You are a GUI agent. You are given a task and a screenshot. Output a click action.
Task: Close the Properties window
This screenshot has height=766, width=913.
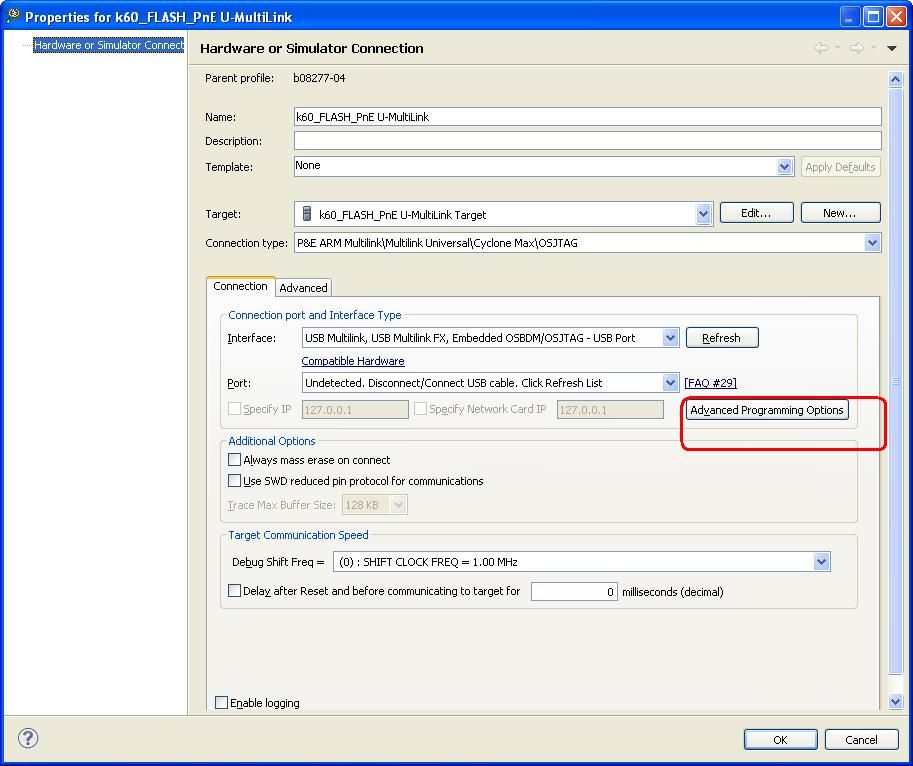pos(896,16)
